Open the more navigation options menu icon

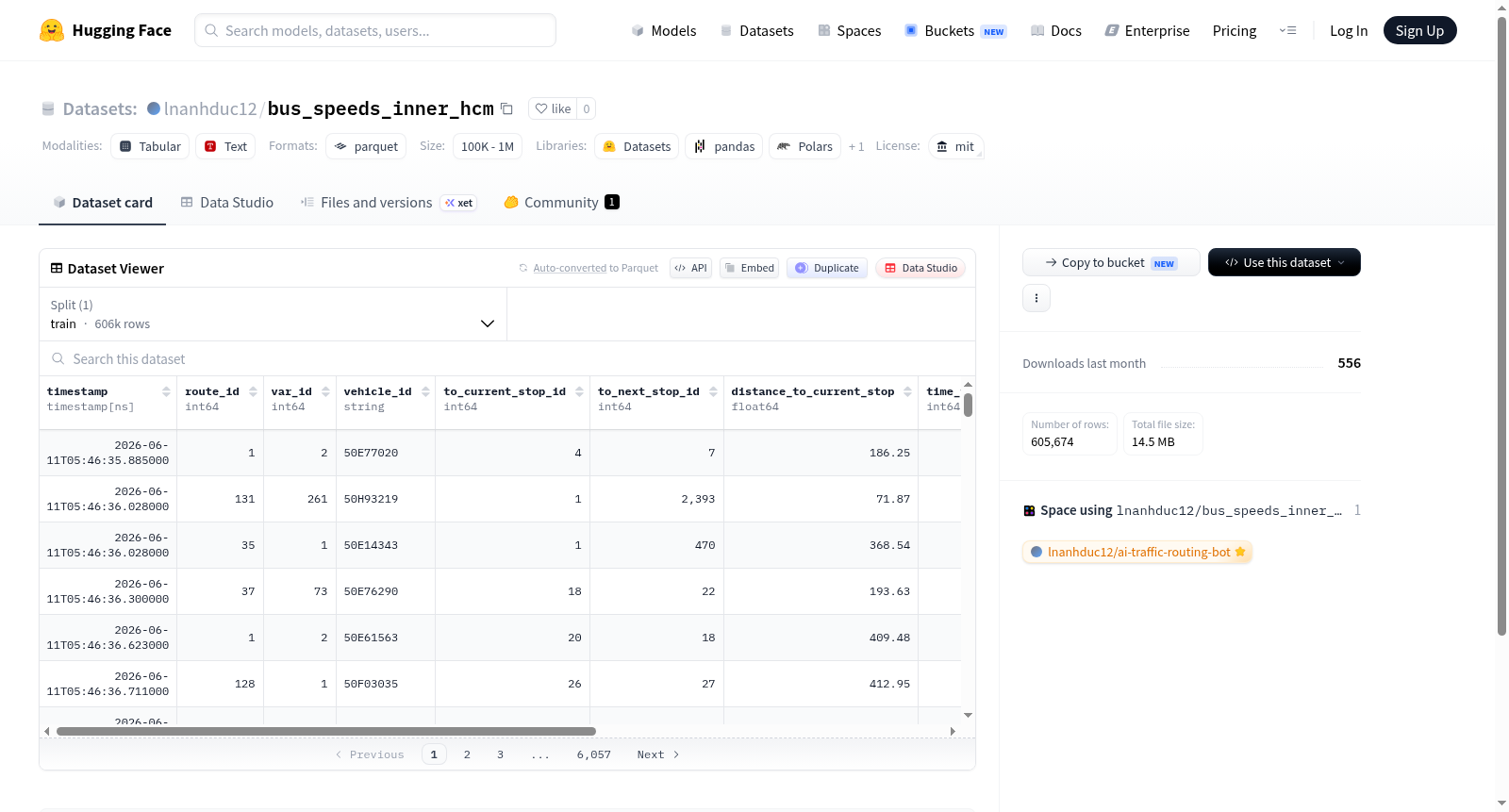[1287, 30]
